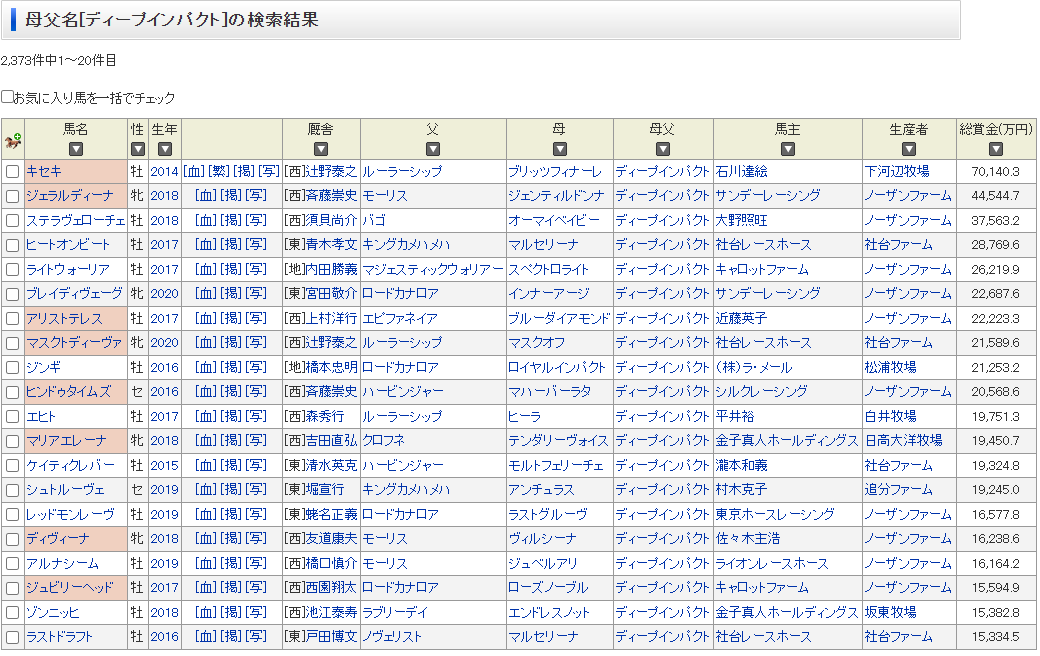This screenshot has width=1040, height=656.
Task: Open trainer 須貝尚介 link
Action: pyautogui.click(x=331, y=220)
